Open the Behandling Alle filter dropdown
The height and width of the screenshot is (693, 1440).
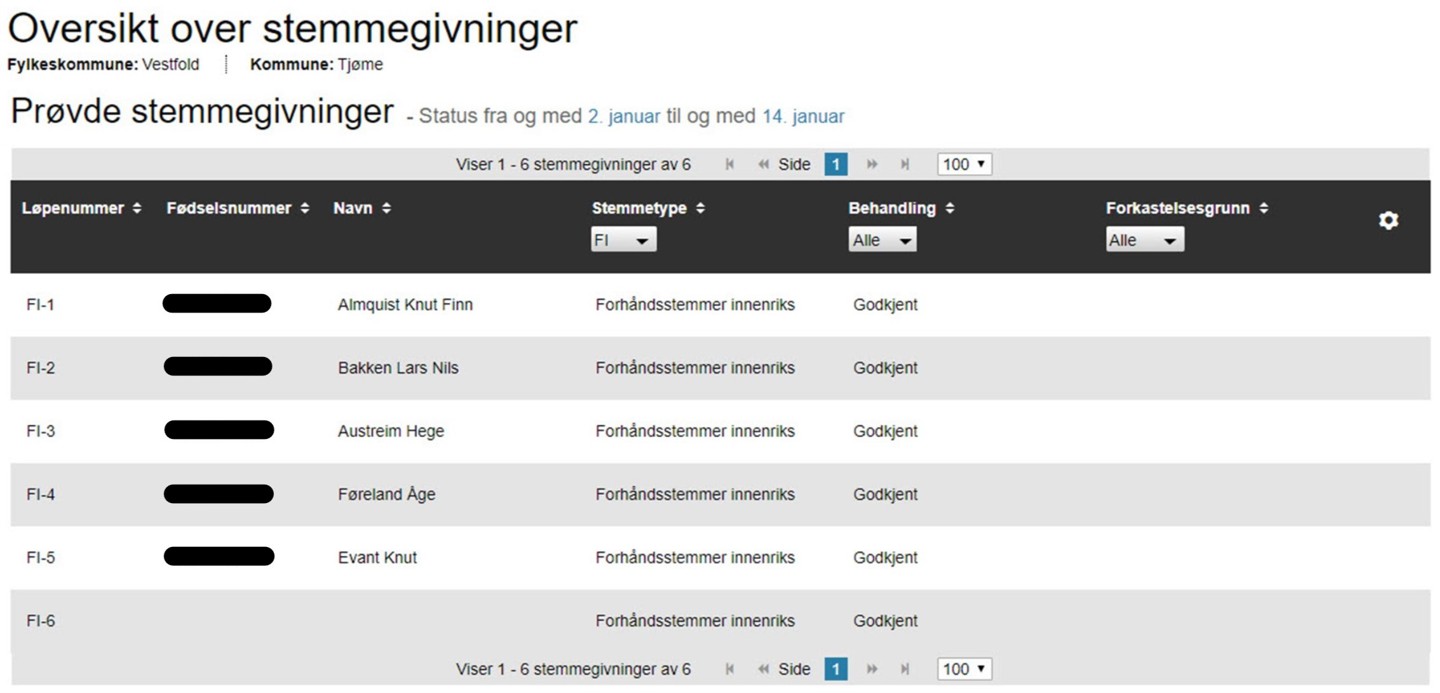coord(882,241)
